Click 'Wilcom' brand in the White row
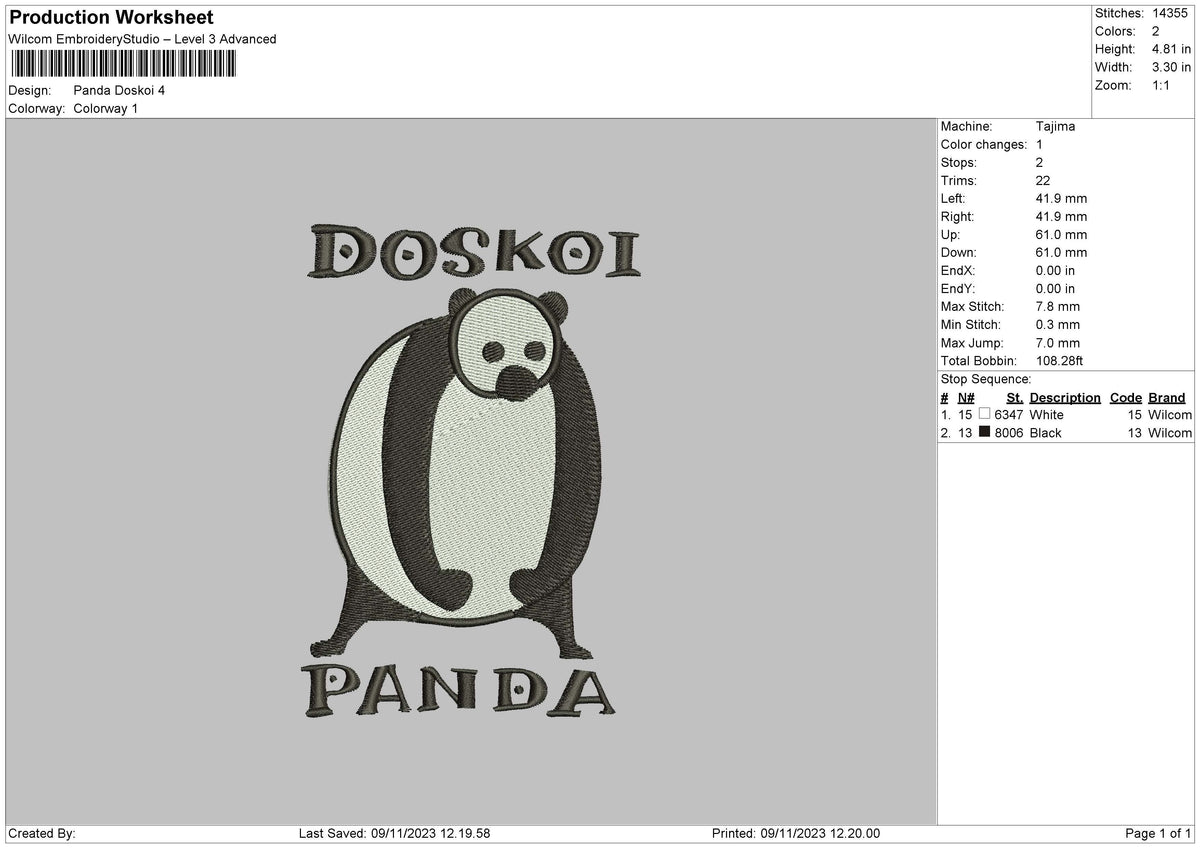 tap(1170, 415)
